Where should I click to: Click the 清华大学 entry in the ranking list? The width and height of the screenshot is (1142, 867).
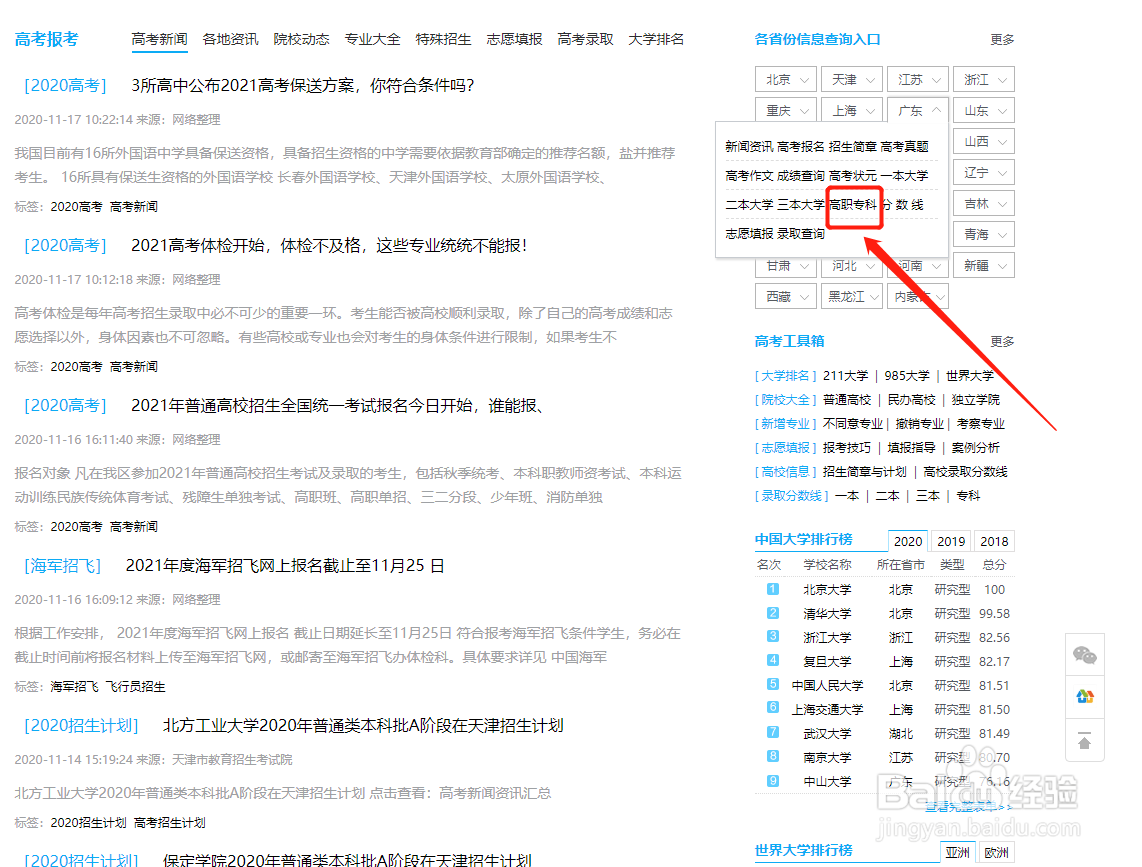pyautogui.click(x=828, y=614)
